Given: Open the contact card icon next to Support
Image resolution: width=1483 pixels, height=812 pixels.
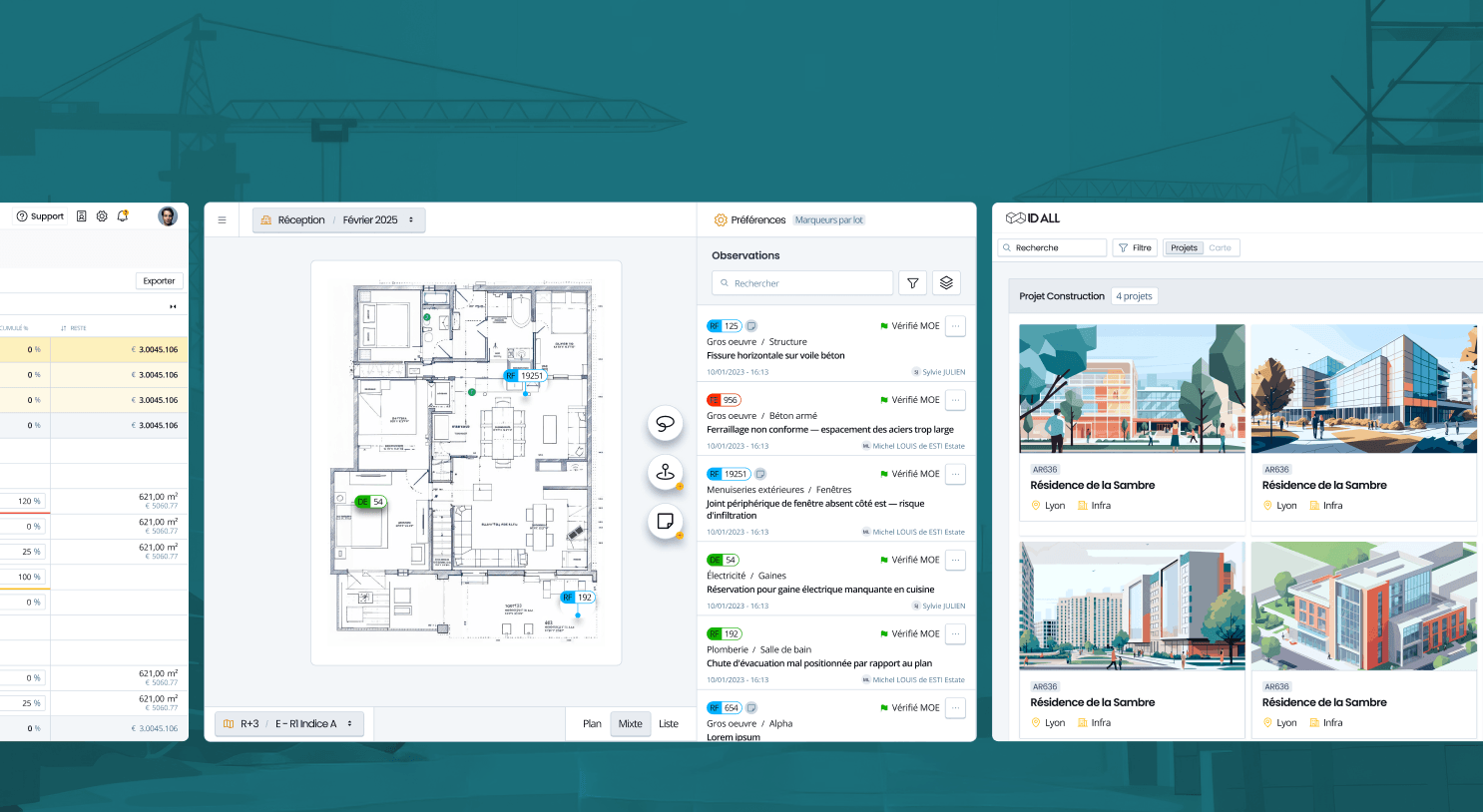Looking at the screenshot, I should point(81,215).
